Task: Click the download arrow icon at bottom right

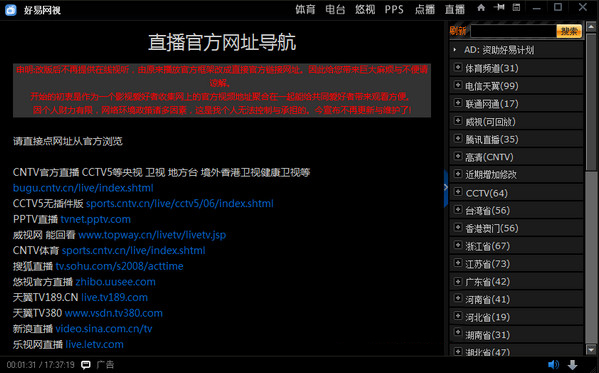Action: pos(572,365)
